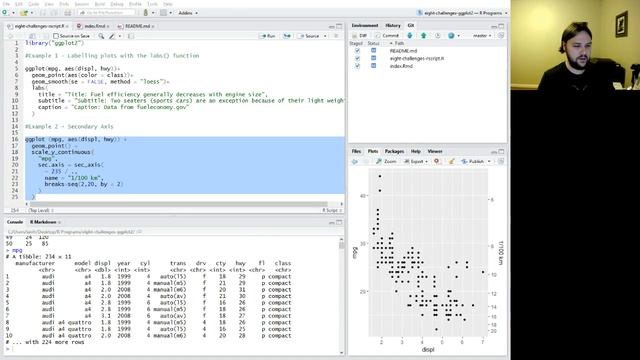This screenshot has width=640, height=360.
Task: Maximize the console pane
Action: 339,222
